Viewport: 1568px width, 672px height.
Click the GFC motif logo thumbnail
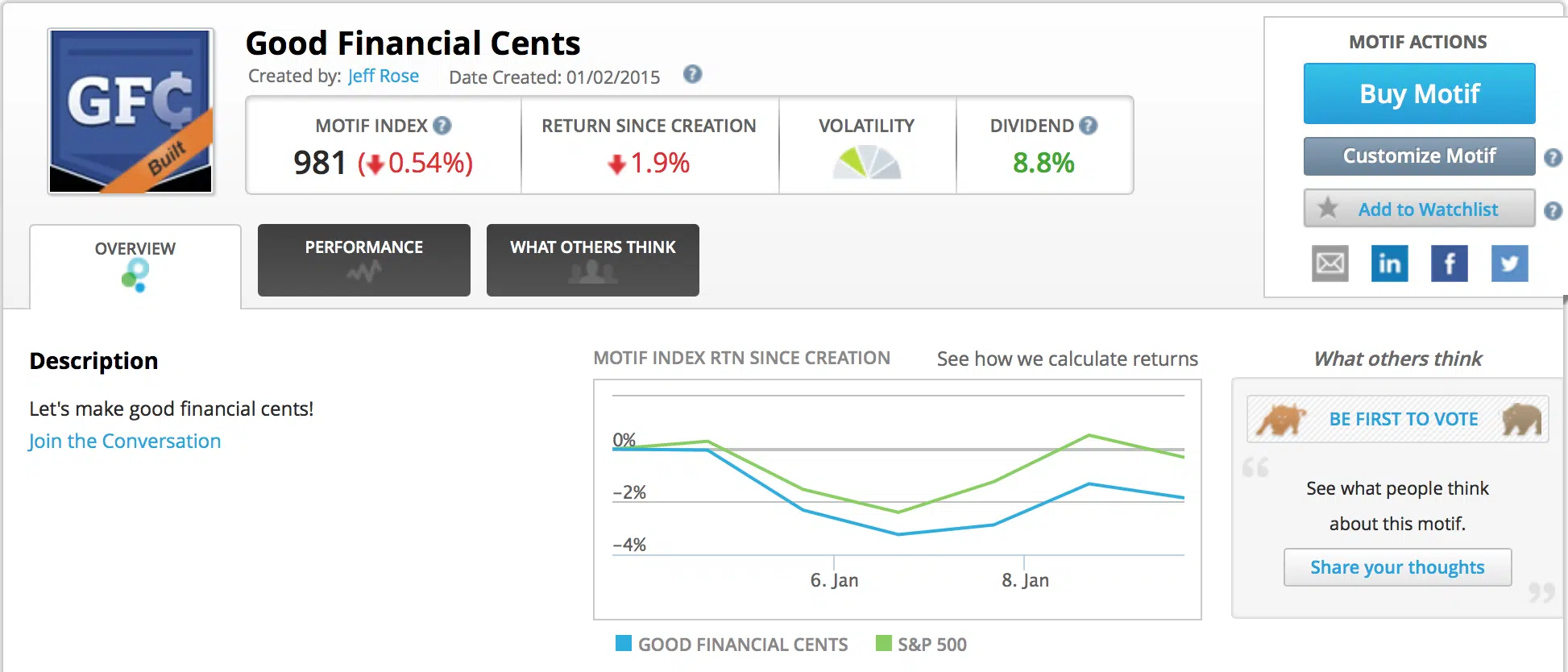click(x=131, y=111)
